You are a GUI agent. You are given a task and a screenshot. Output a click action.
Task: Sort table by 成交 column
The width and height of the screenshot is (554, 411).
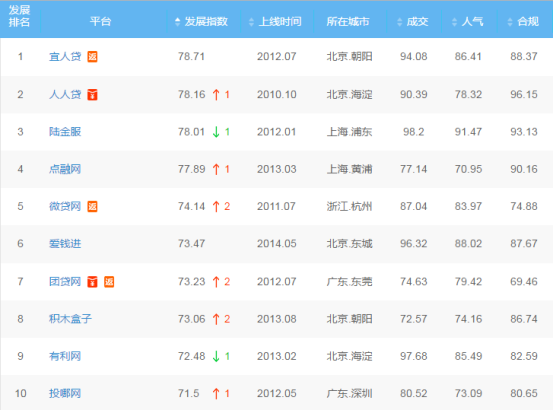pos(413,22)
